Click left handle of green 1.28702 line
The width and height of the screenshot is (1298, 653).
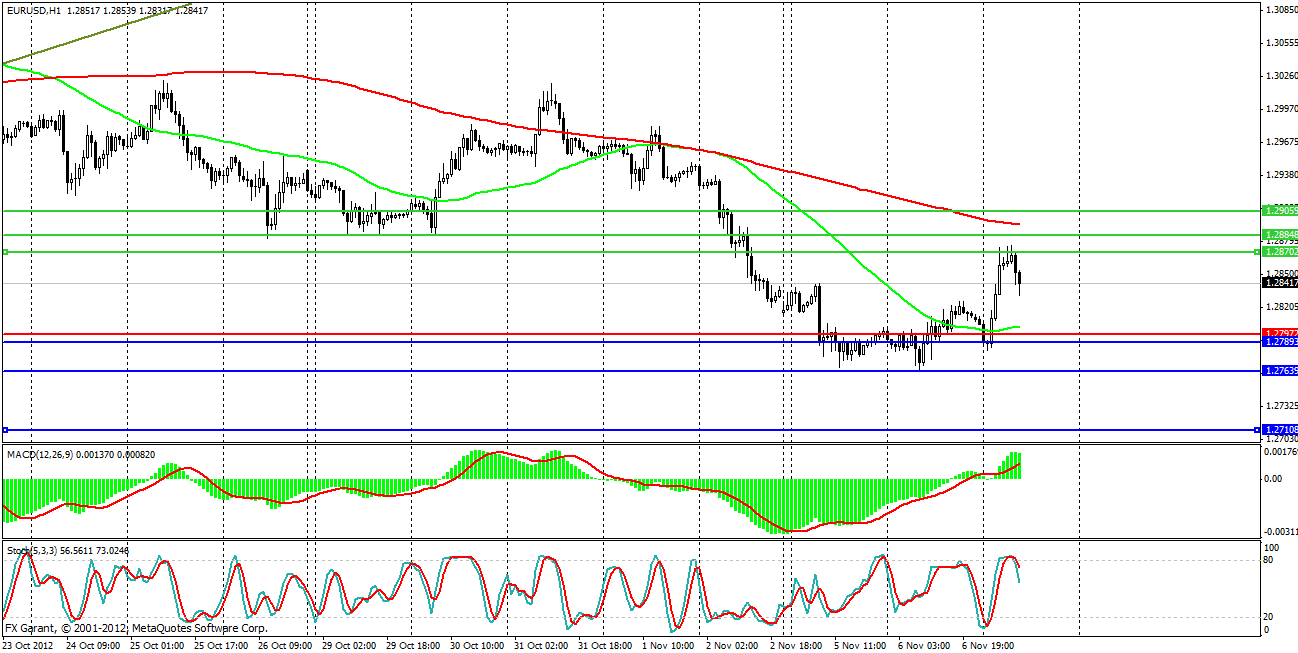pyautogui.click(x=5, y=252)
